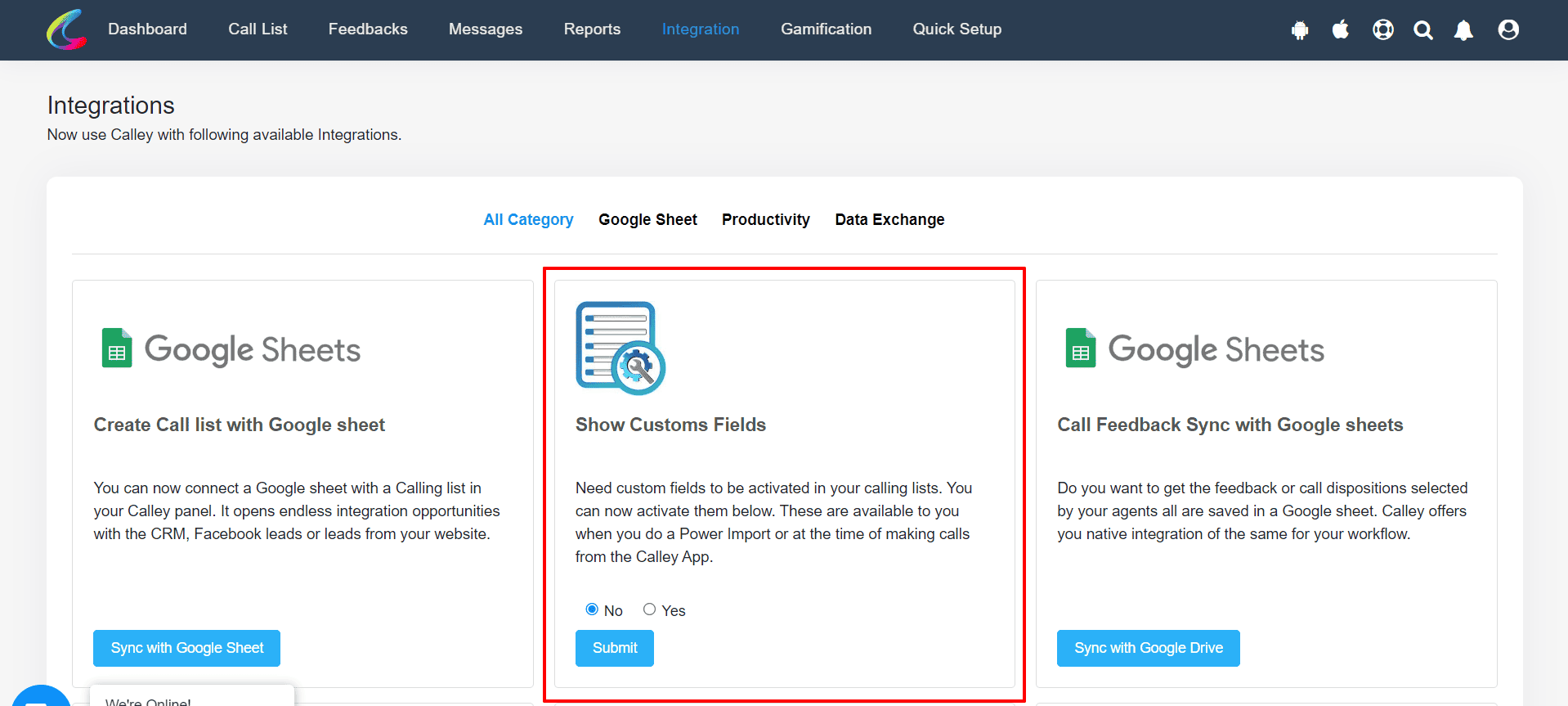Open the Android app icon
This screenshot has width=1568, height=706.
pyautogui.click(x=1300, y=30)
